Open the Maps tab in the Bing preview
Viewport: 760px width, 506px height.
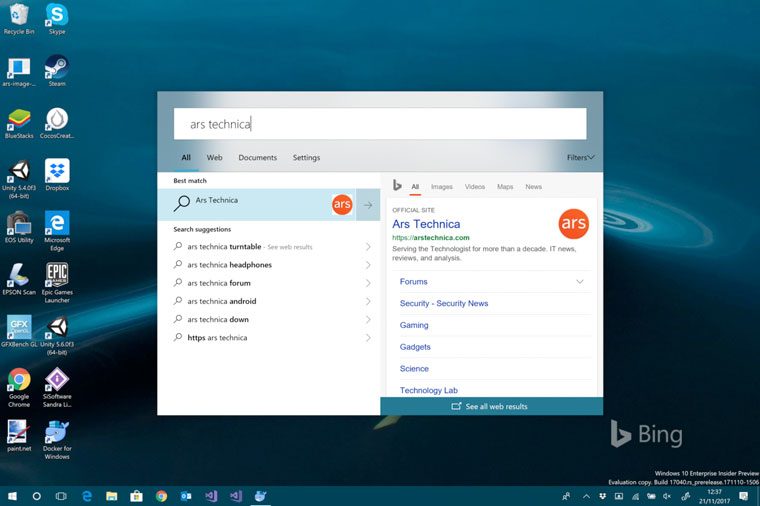point(505,187)
